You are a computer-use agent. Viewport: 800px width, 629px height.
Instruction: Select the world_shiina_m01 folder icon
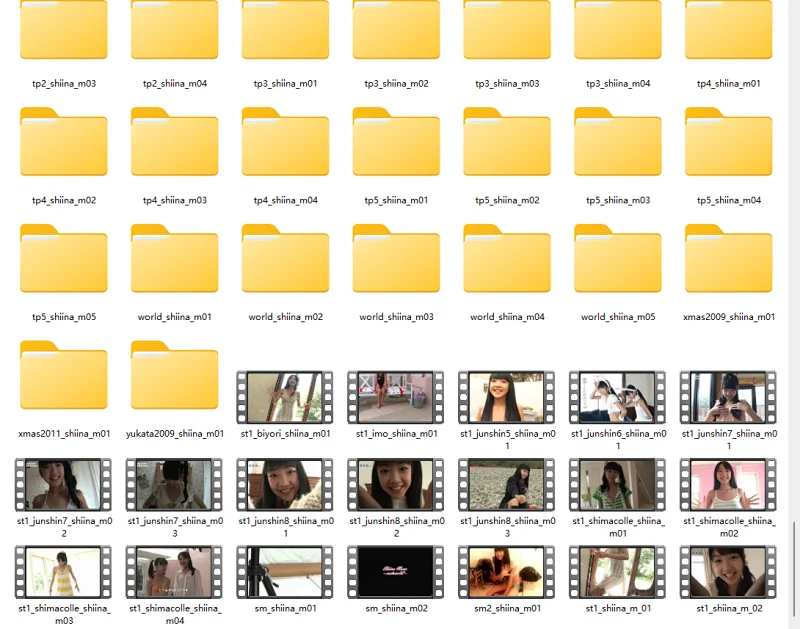pos(174,258)
